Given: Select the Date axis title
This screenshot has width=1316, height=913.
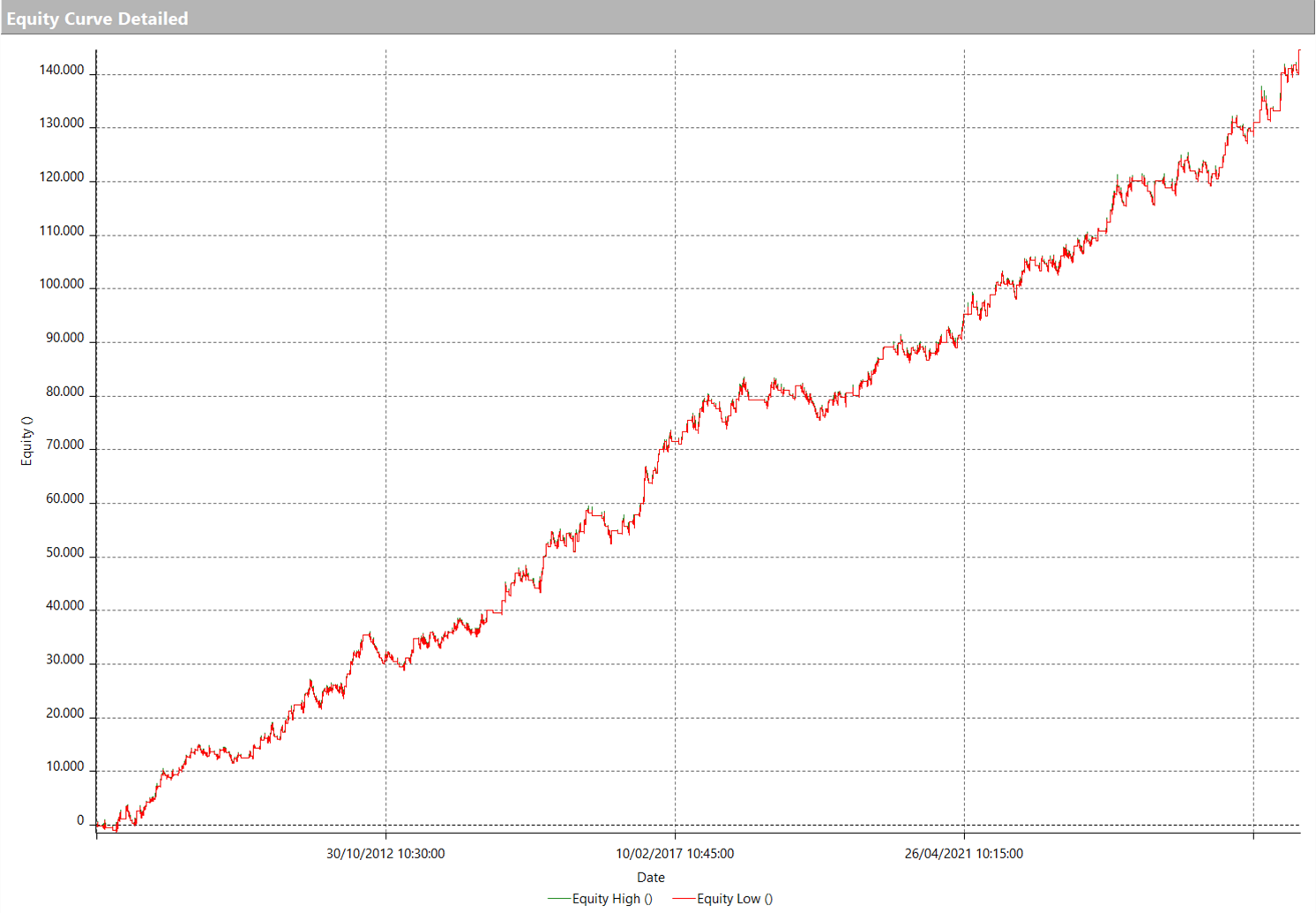Looking at the screenshot, I should [x=651, y=877].
